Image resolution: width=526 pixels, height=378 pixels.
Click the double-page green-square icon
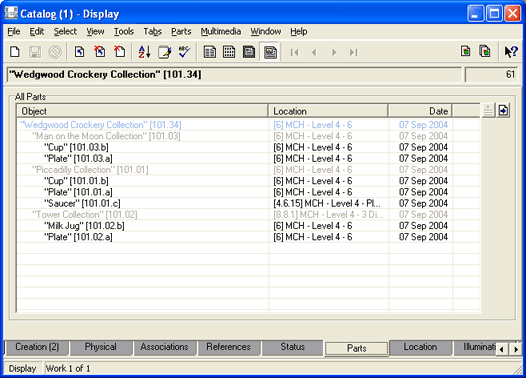(485, 51)
